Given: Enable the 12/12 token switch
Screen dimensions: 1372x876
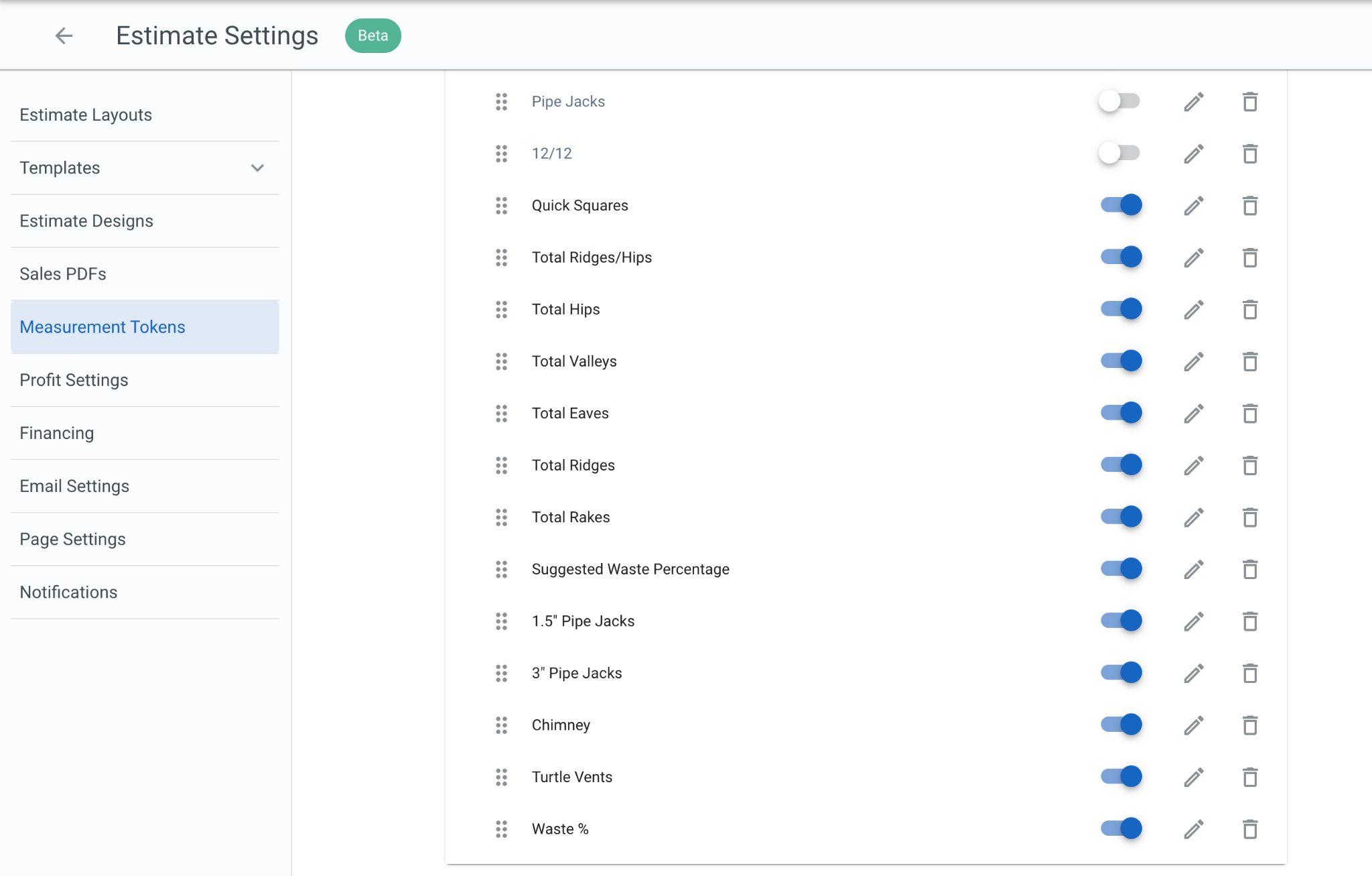Looking at the screenshot, I should [1119, 153].
